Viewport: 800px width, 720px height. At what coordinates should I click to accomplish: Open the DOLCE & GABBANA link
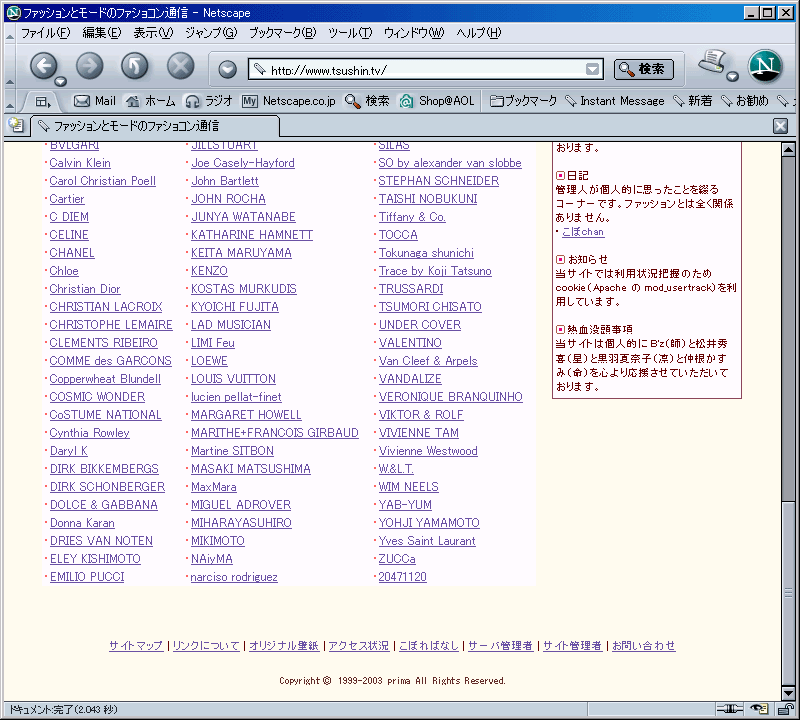(x=104, y=505)
